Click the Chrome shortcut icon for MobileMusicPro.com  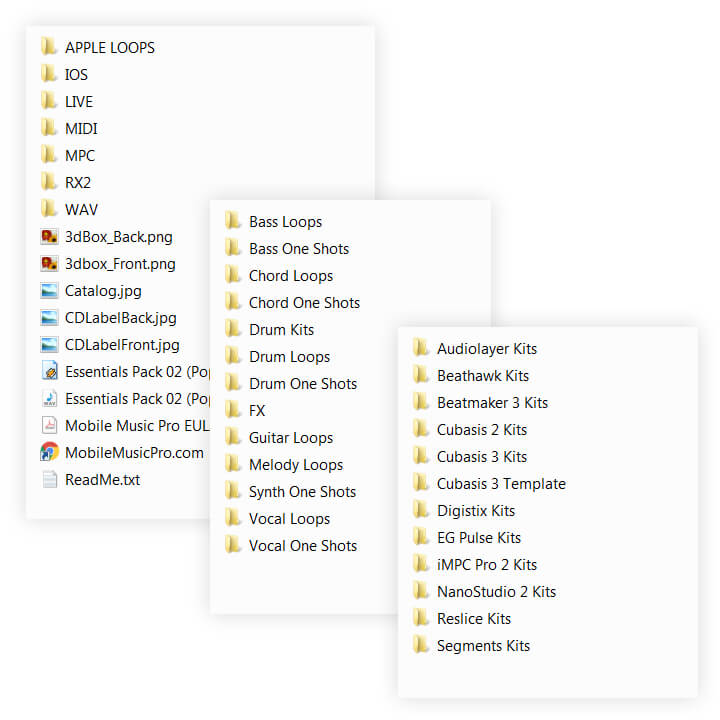click(49, 452)
